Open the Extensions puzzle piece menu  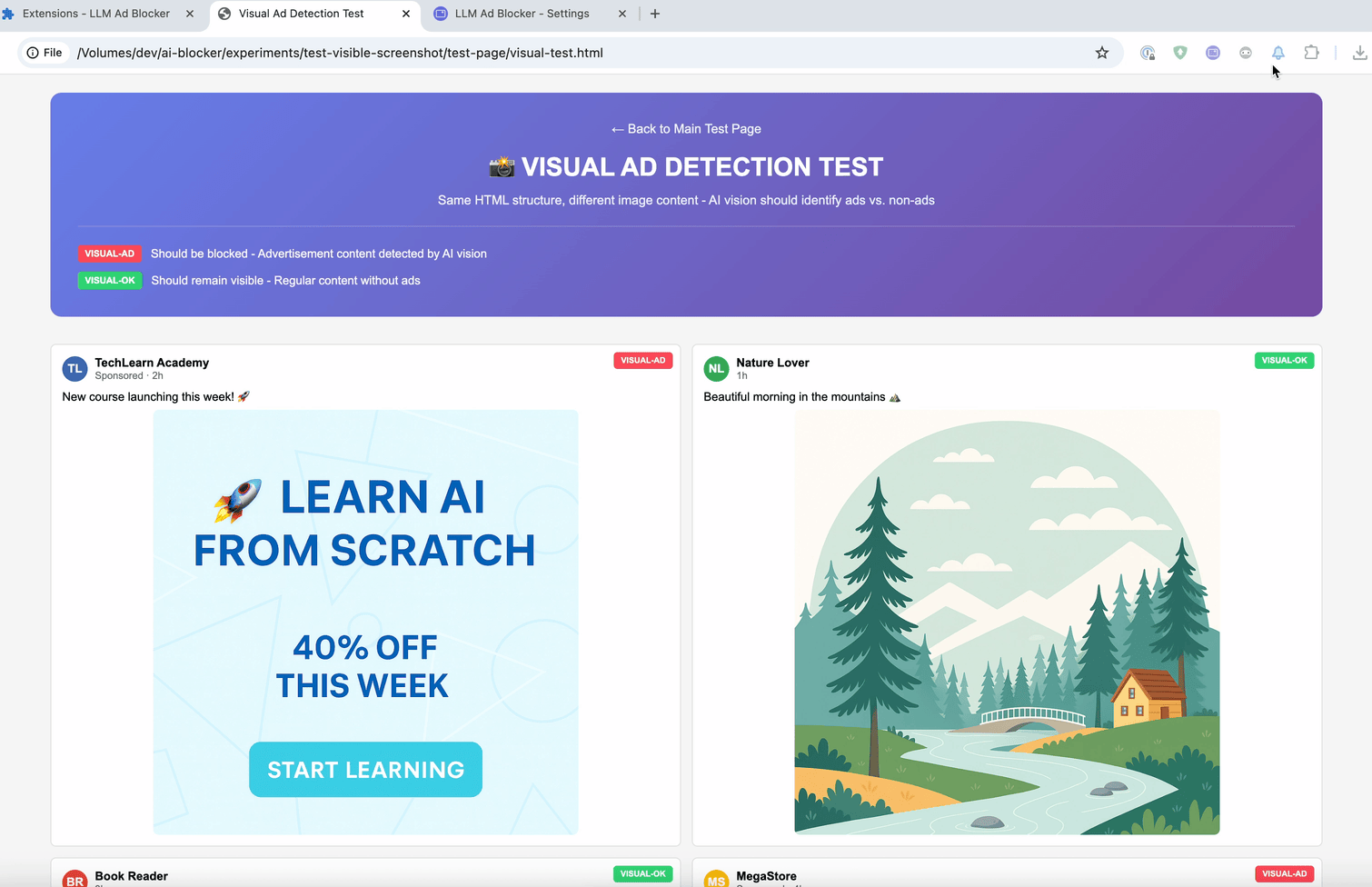(1311, 53)
